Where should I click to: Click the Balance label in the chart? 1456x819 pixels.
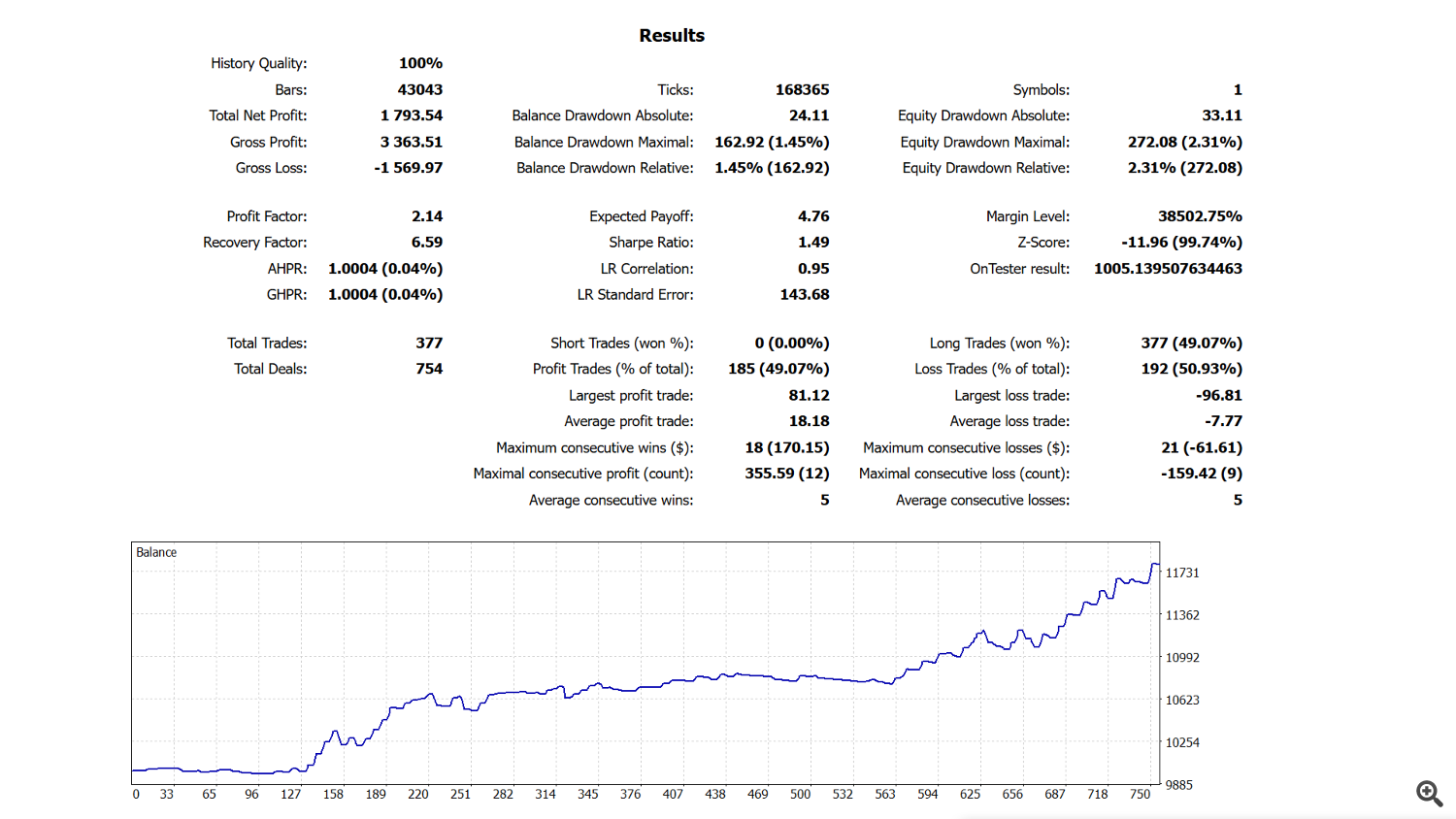(156, 552)
